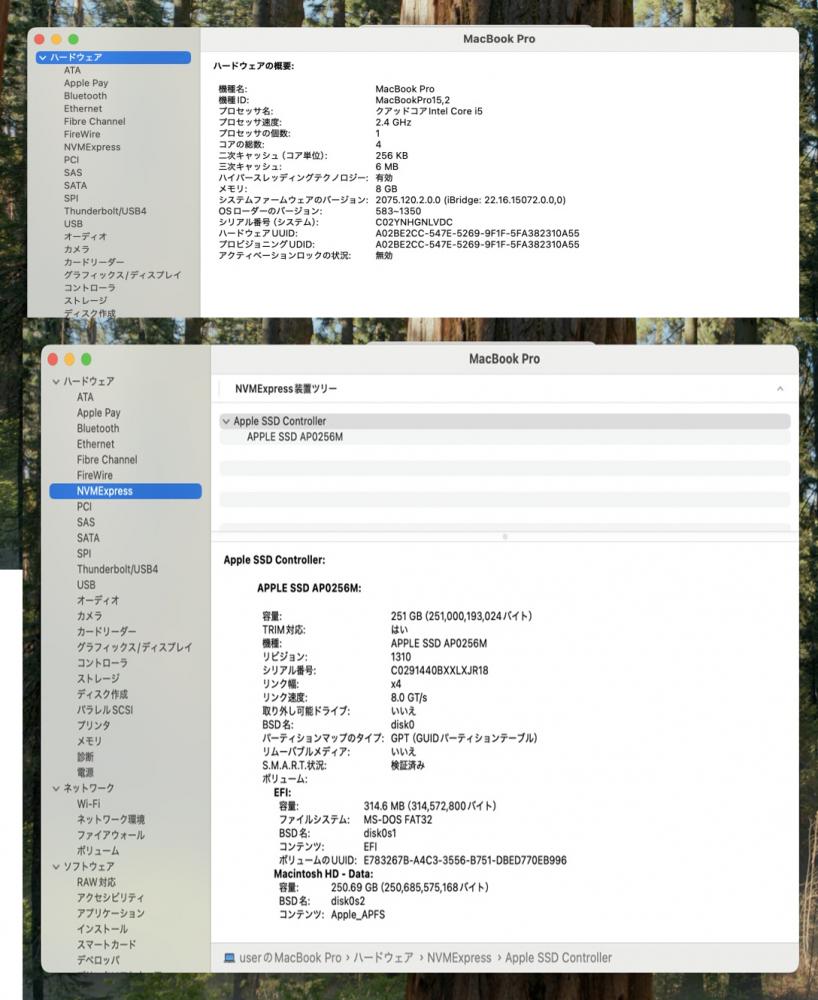This screenshot has width=818, height=1000.
Task: Choose Bluetooth in the NVMExpress window sidebar
Action: pyautogui.click(x=98, y=429)
